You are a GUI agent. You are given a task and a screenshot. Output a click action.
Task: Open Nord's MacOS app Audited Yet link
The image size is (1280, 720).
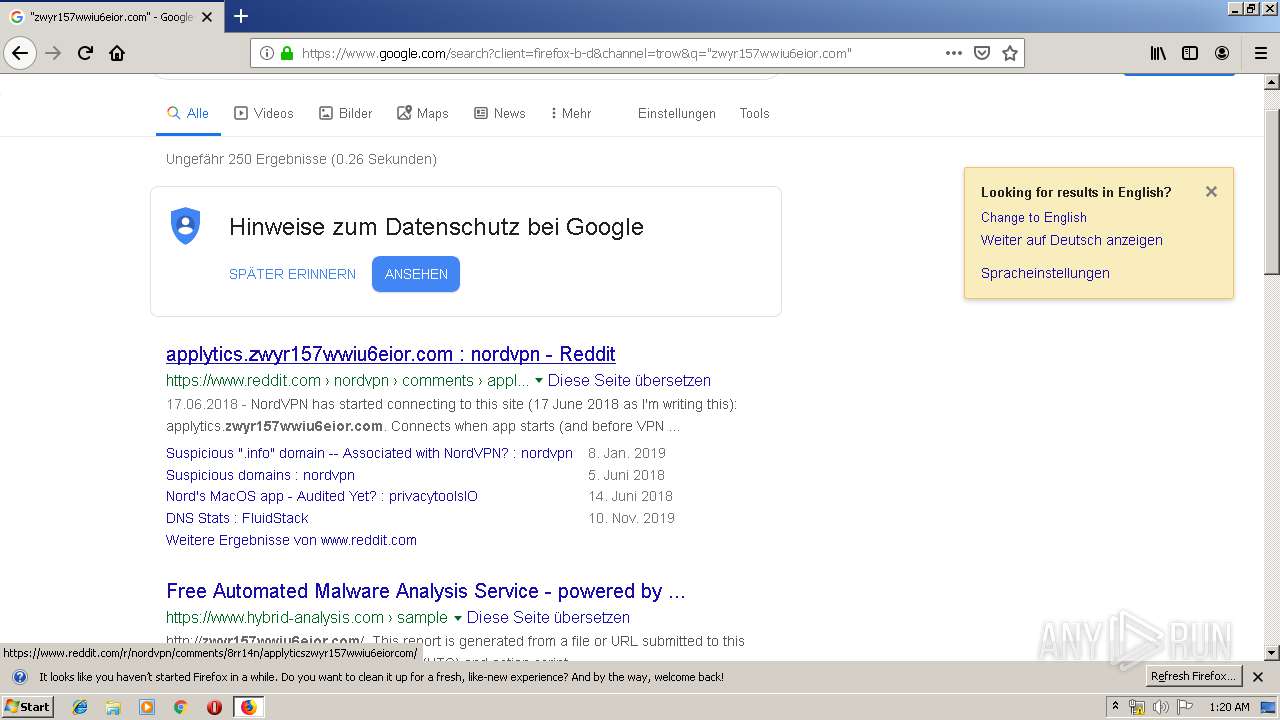[x=322, y=496]
